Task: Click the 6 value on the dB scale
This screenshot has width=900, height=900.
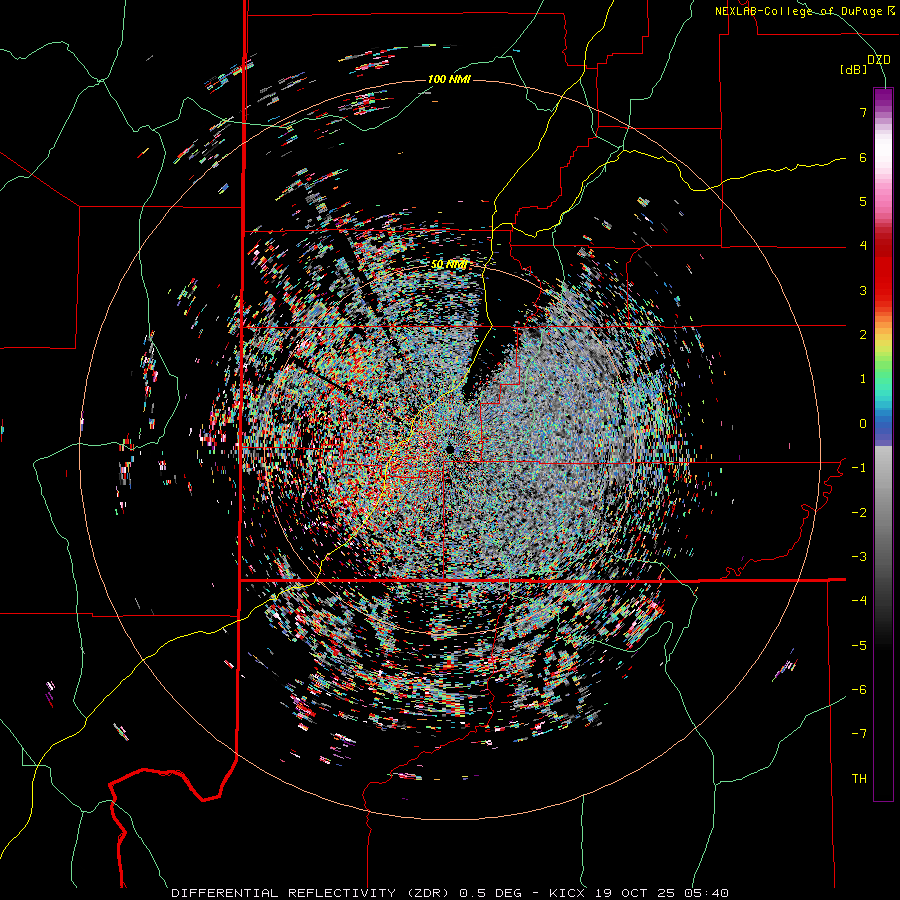Action: (863, 157)
